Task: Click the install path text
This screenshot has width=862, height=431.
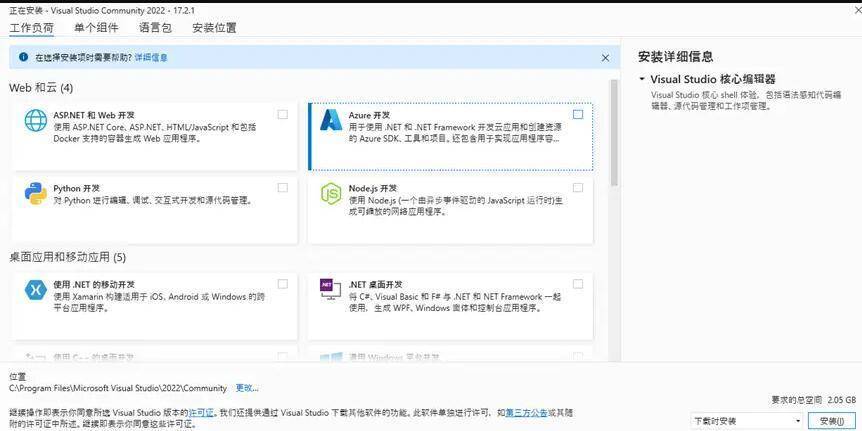Action: (x=118, y=388)
